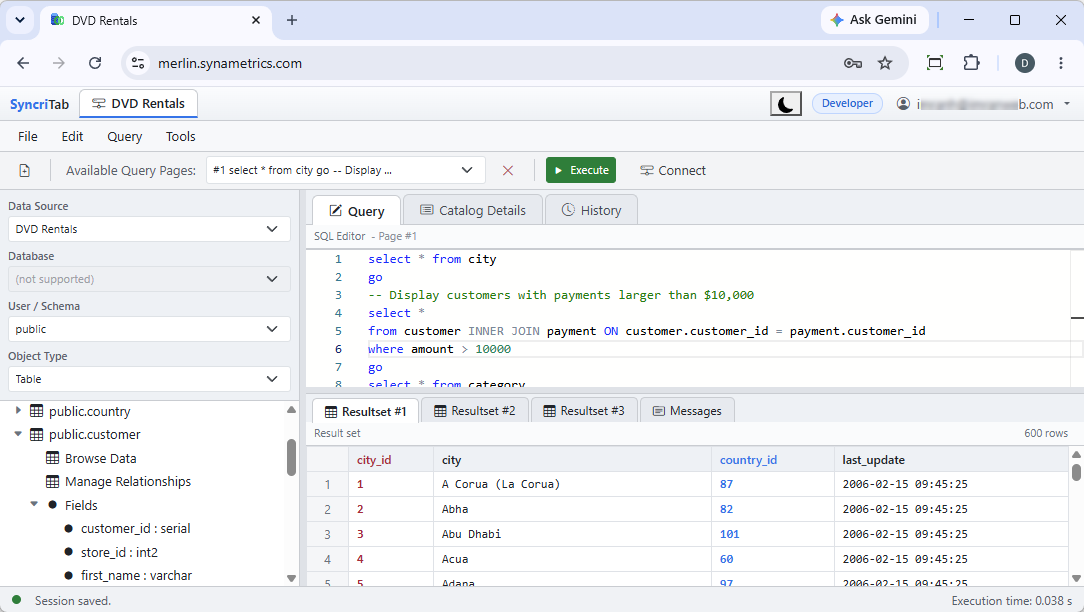Open the Tools menu
The width and height of the screenshot is (1084, 612).
click(x=180, y=137)
